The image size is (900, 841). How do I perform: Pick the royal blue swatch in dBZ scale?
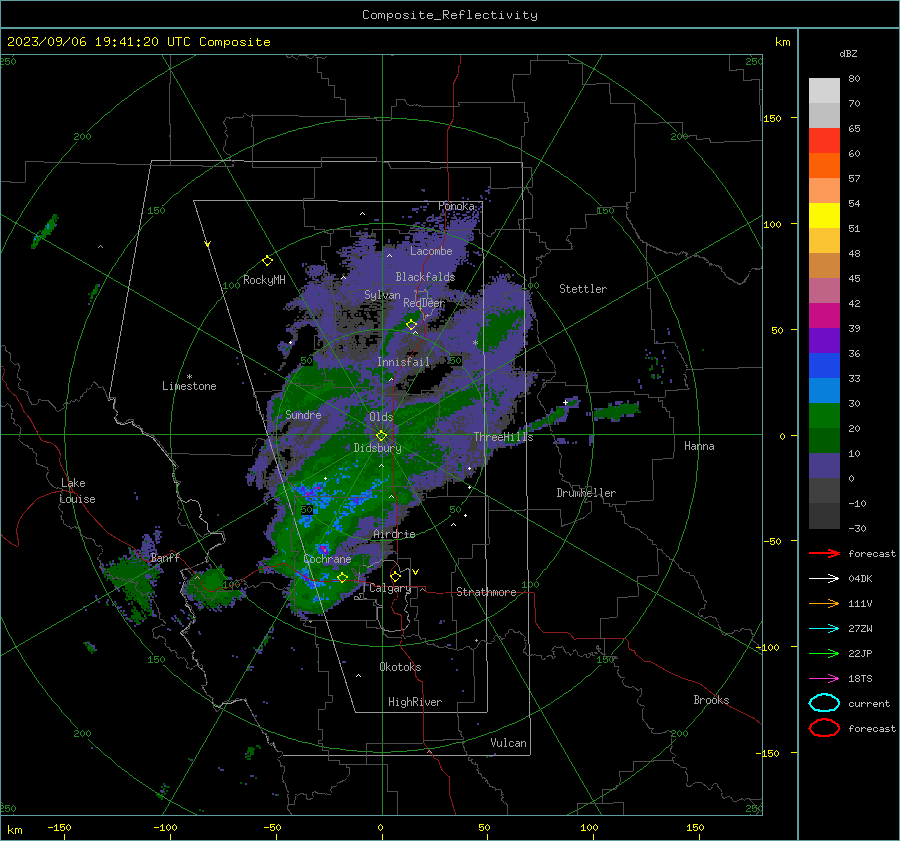824,365
